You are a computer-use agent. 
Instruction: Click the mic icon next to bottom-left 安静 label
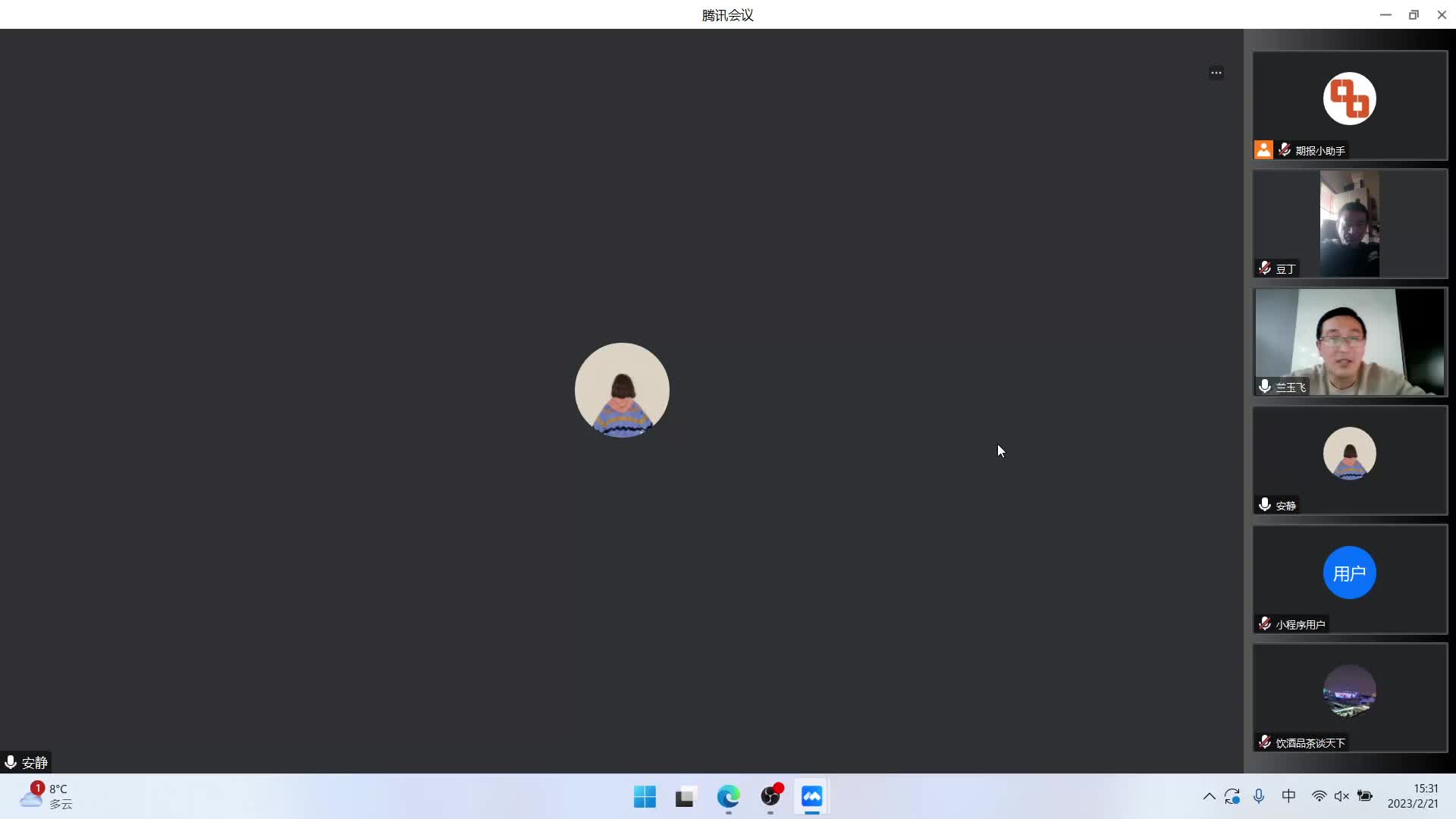[x=11, y=761]
